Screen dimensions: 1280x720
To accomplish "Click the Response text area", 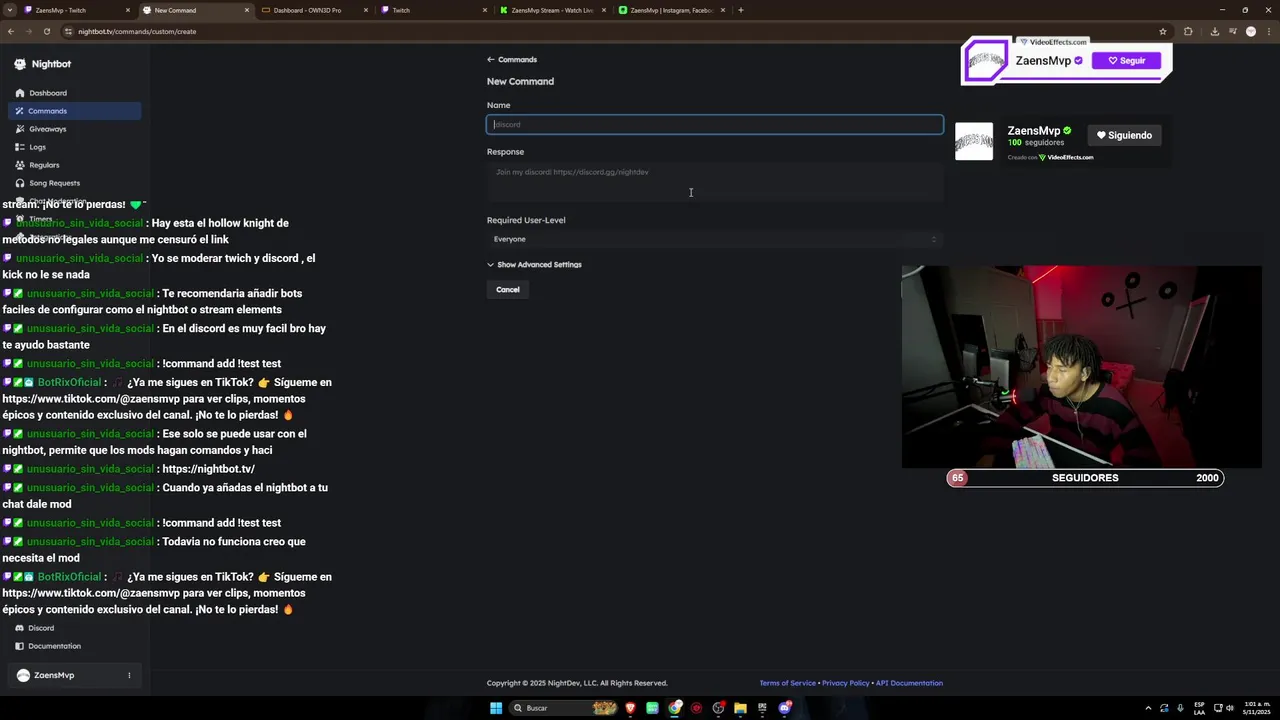I will [715, 182].
